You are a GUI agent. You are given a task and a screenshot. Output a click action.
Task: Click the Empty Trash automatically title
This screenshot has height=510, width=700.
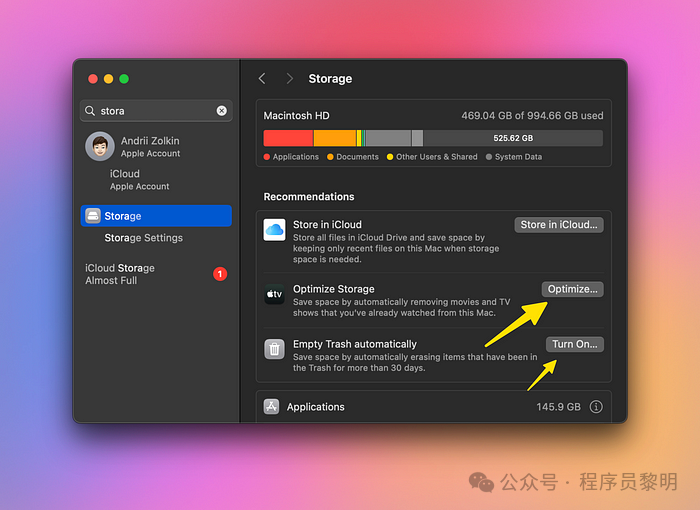point(355,344)
